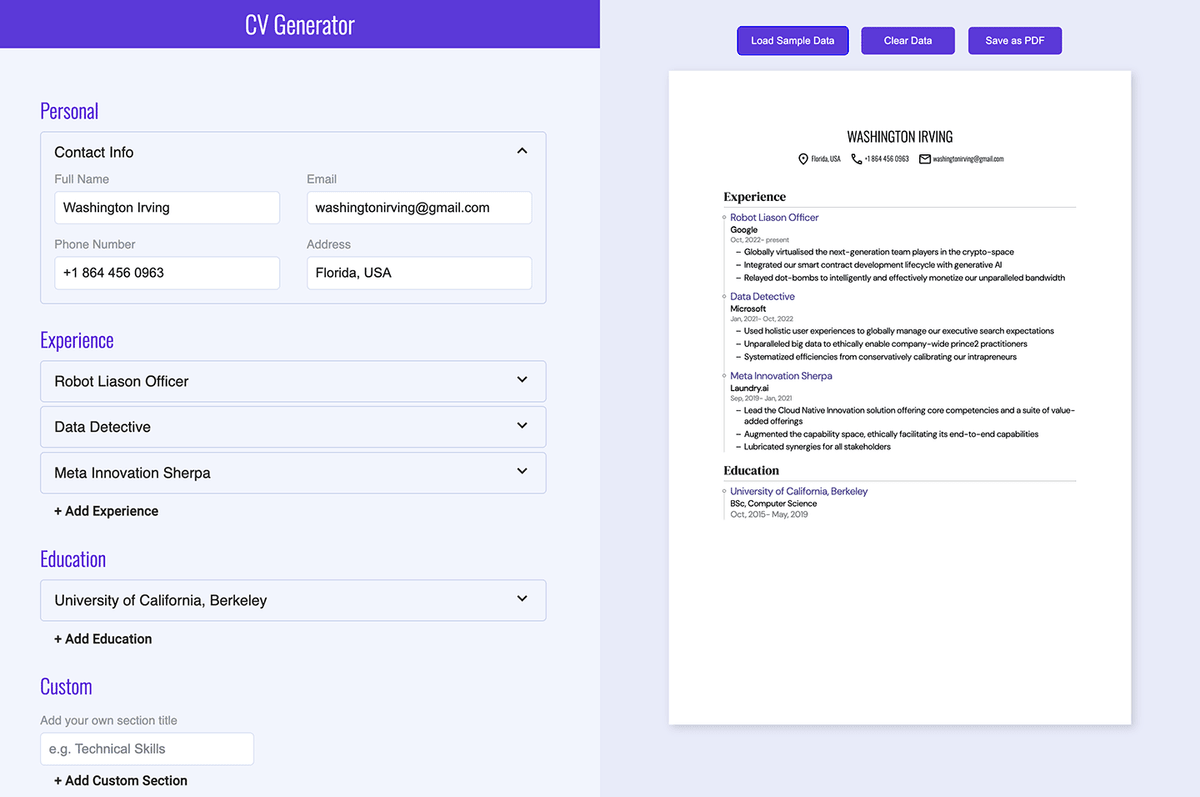
Task: Click Save as PDF
Action: coord(1014,40)
